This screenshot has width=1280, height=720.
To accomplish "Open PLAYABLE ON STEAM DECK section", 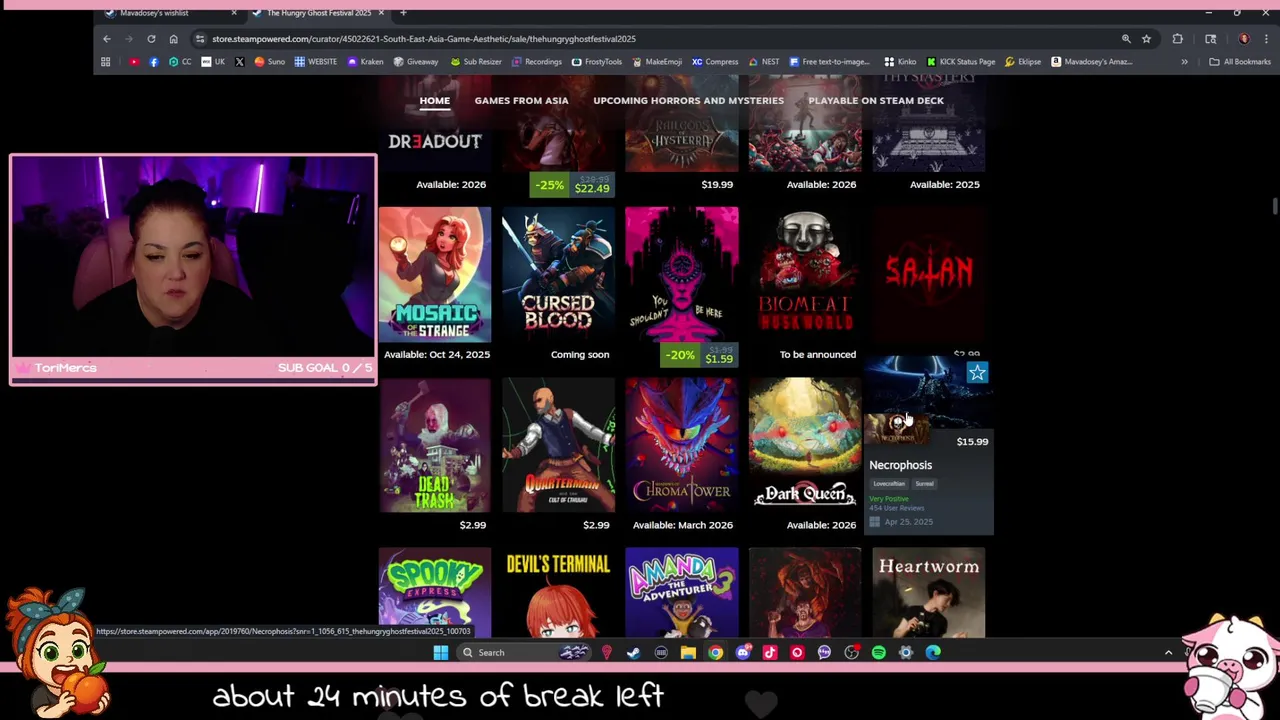I will (876, 100).
